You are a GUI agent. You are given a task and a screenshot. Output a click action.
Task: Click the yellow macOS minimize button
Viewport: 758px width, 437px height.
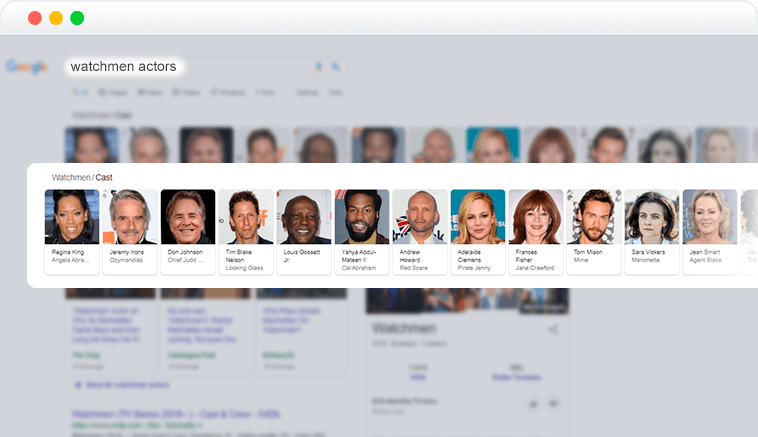56,18
